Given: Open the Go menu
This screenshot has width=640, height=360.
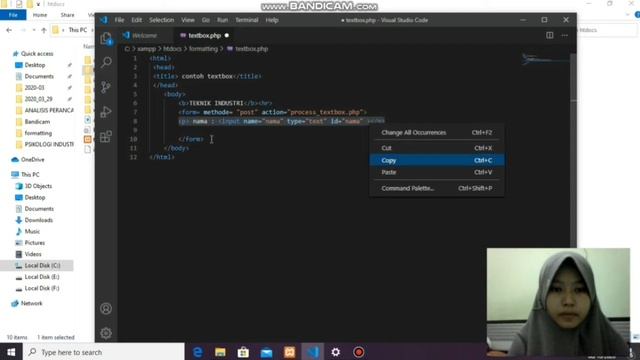Looking at the screenshot, I should point(206,20).
